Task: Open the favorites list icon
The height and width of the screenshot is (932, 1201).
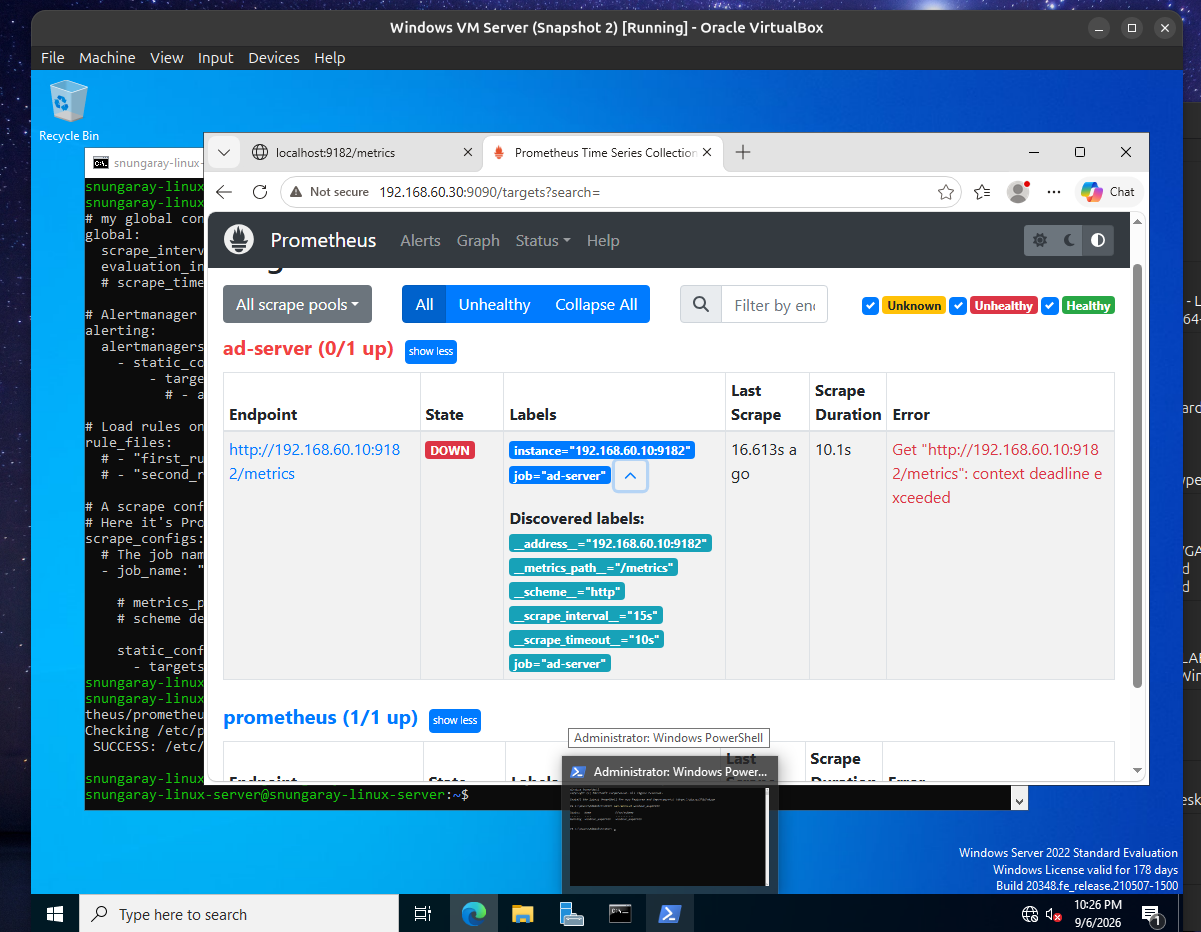Action: [982, 192]
